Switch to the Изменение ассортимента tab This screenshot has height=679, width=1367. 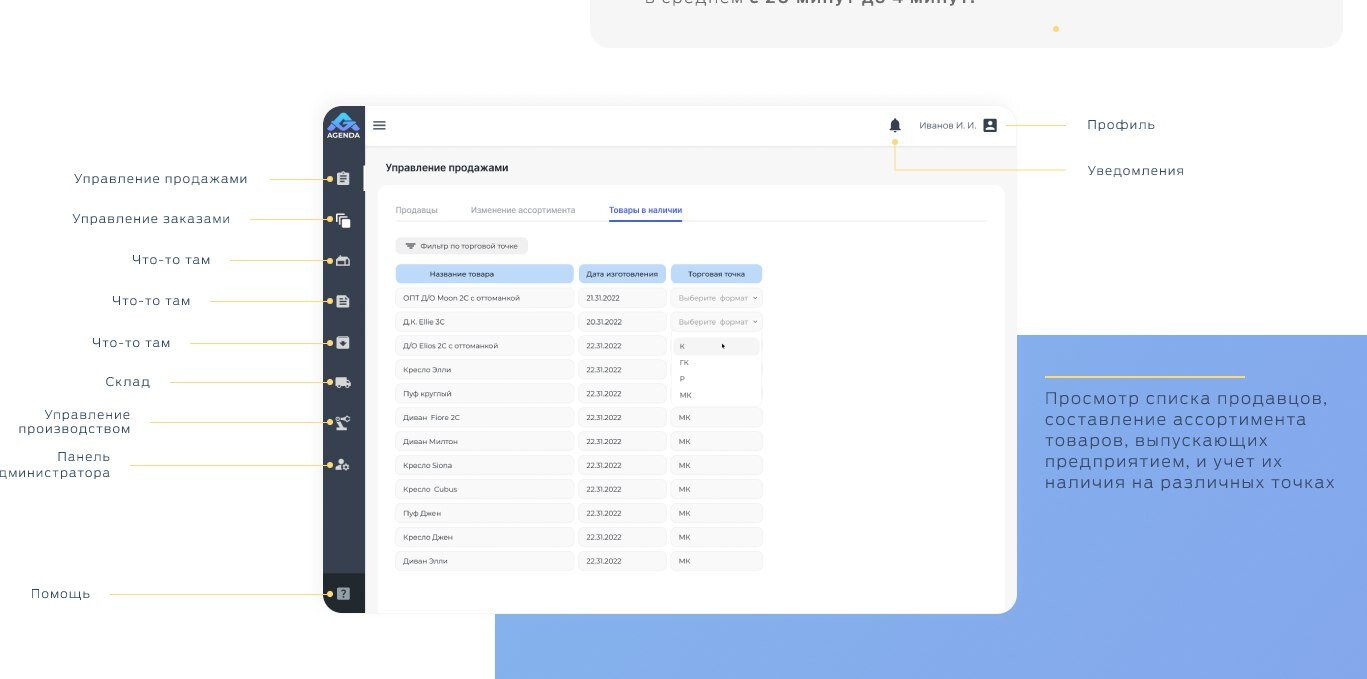click(523, 210)
